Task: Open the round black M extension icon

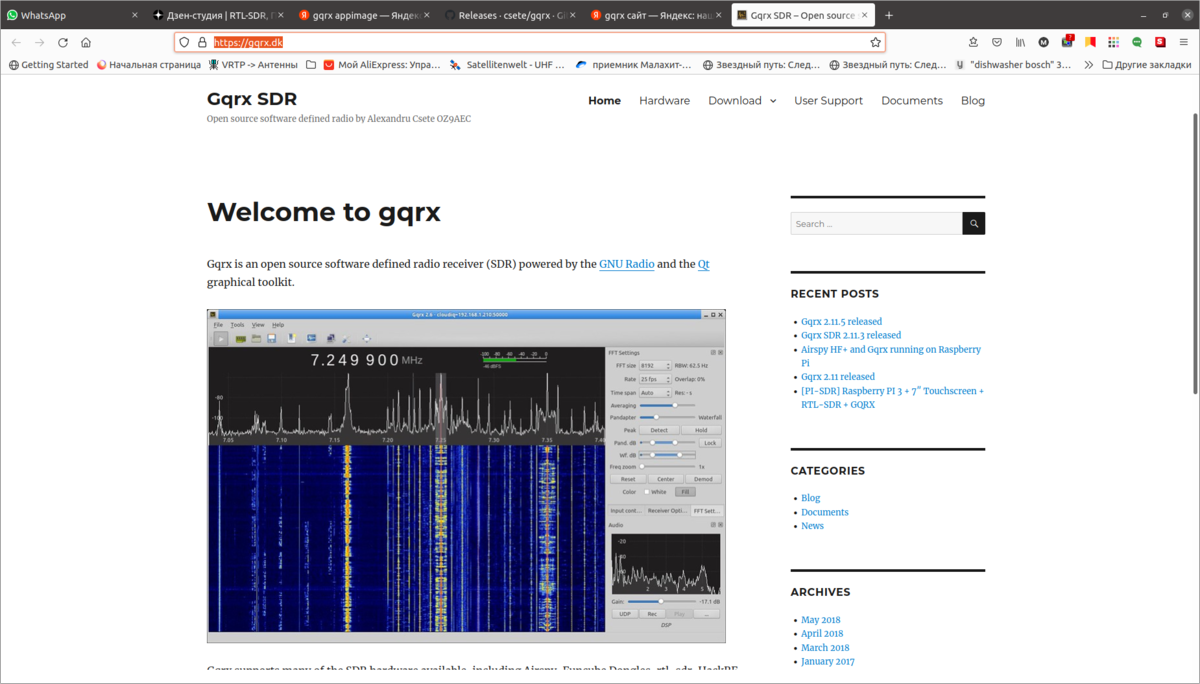Action: tap(1044, 42)
